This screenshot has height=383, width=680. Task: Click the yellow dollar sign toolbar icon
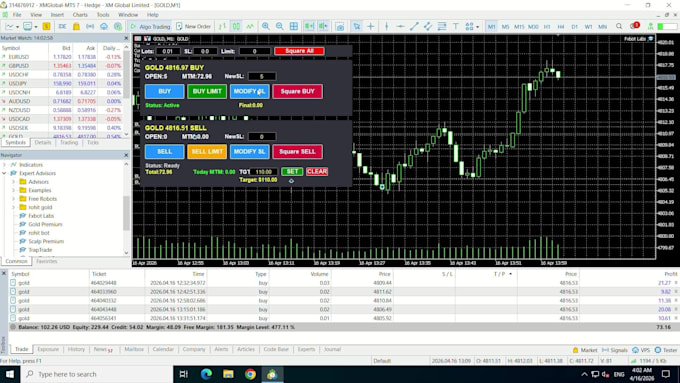[46, 26]
